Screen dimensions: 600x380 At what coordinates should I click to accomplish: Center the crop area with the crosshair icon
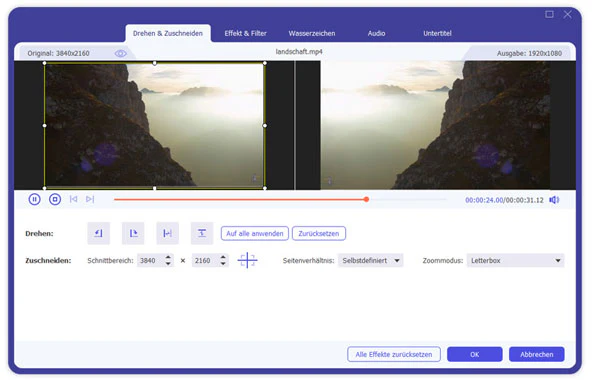point(248,260)
